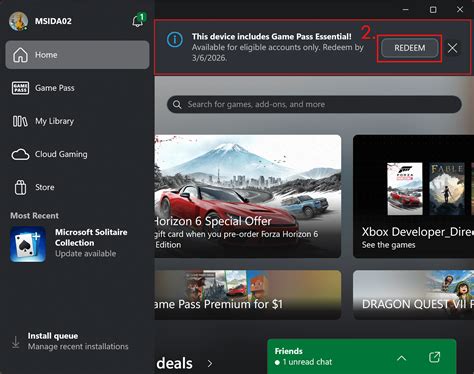Click the Friends title in green panel
The image size is (474, 374).
coord(289,351)
